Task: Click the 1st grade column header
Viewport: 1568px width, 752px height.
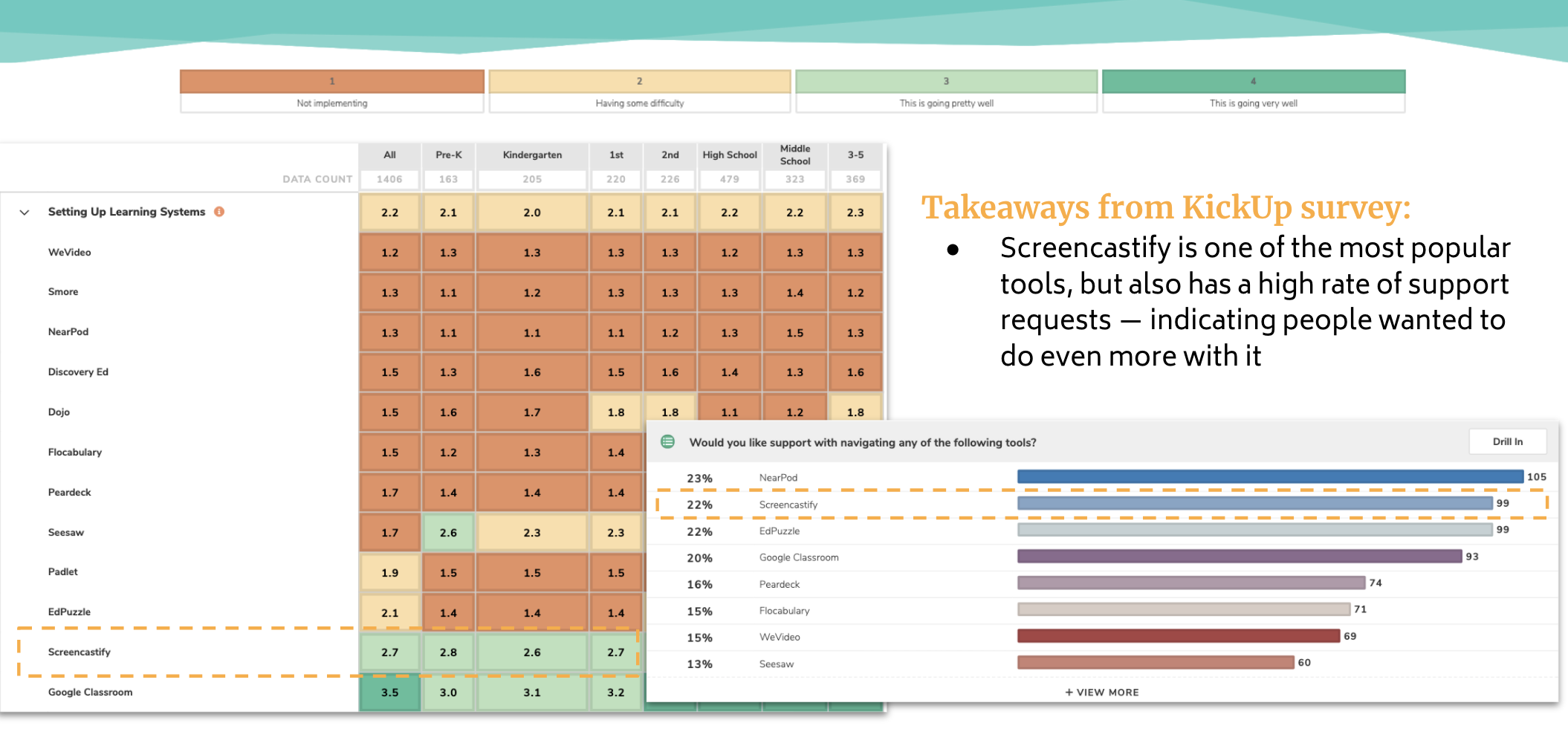Action: click(616, 155)
